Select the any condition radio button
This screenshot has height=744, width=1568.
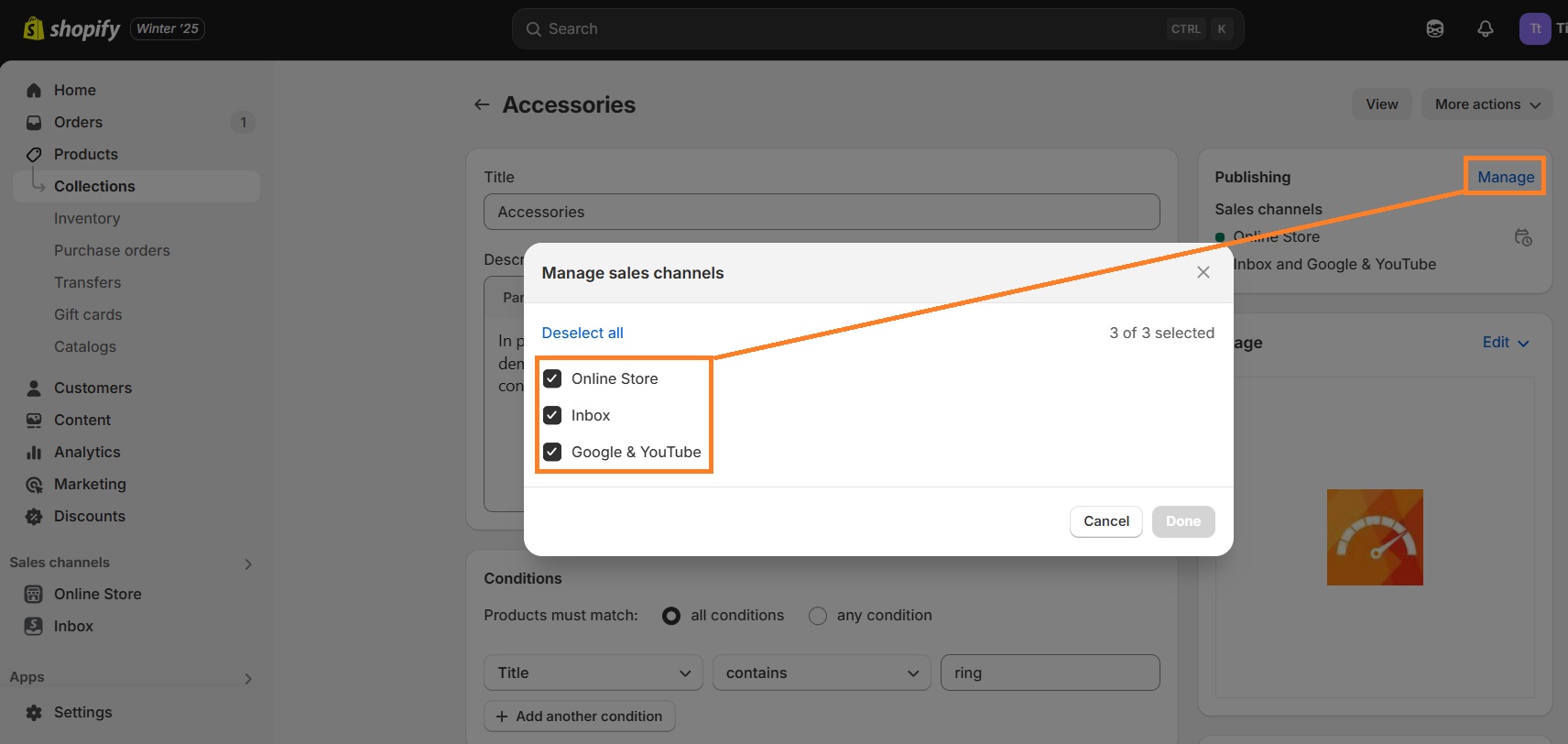[x=818, y=616]
